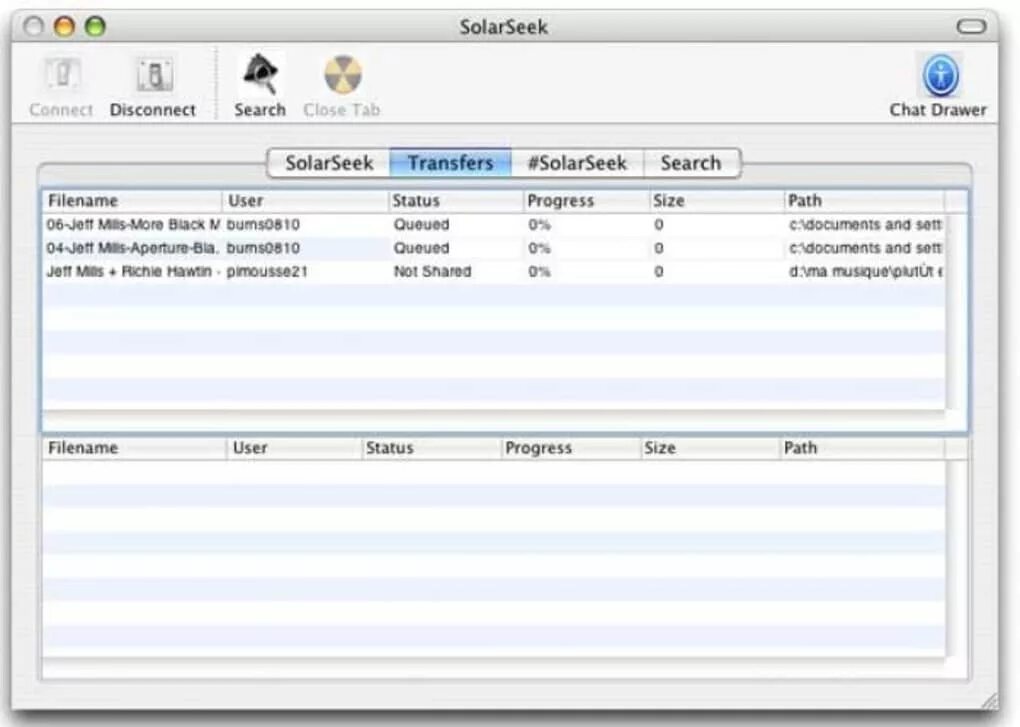Switch to the Search tab

(x=691, y=163)
